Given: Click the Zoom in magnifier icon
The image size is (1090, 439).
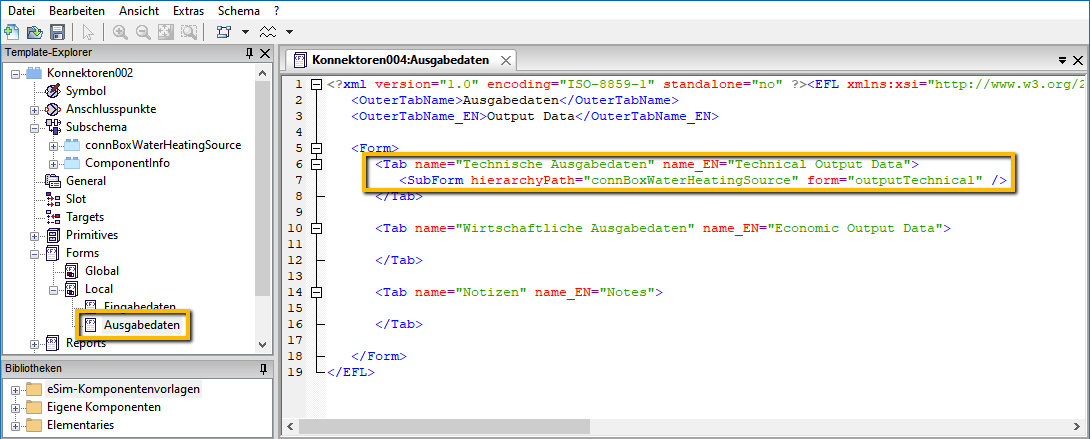Looking at the screenshot, I should click(120, 31).
